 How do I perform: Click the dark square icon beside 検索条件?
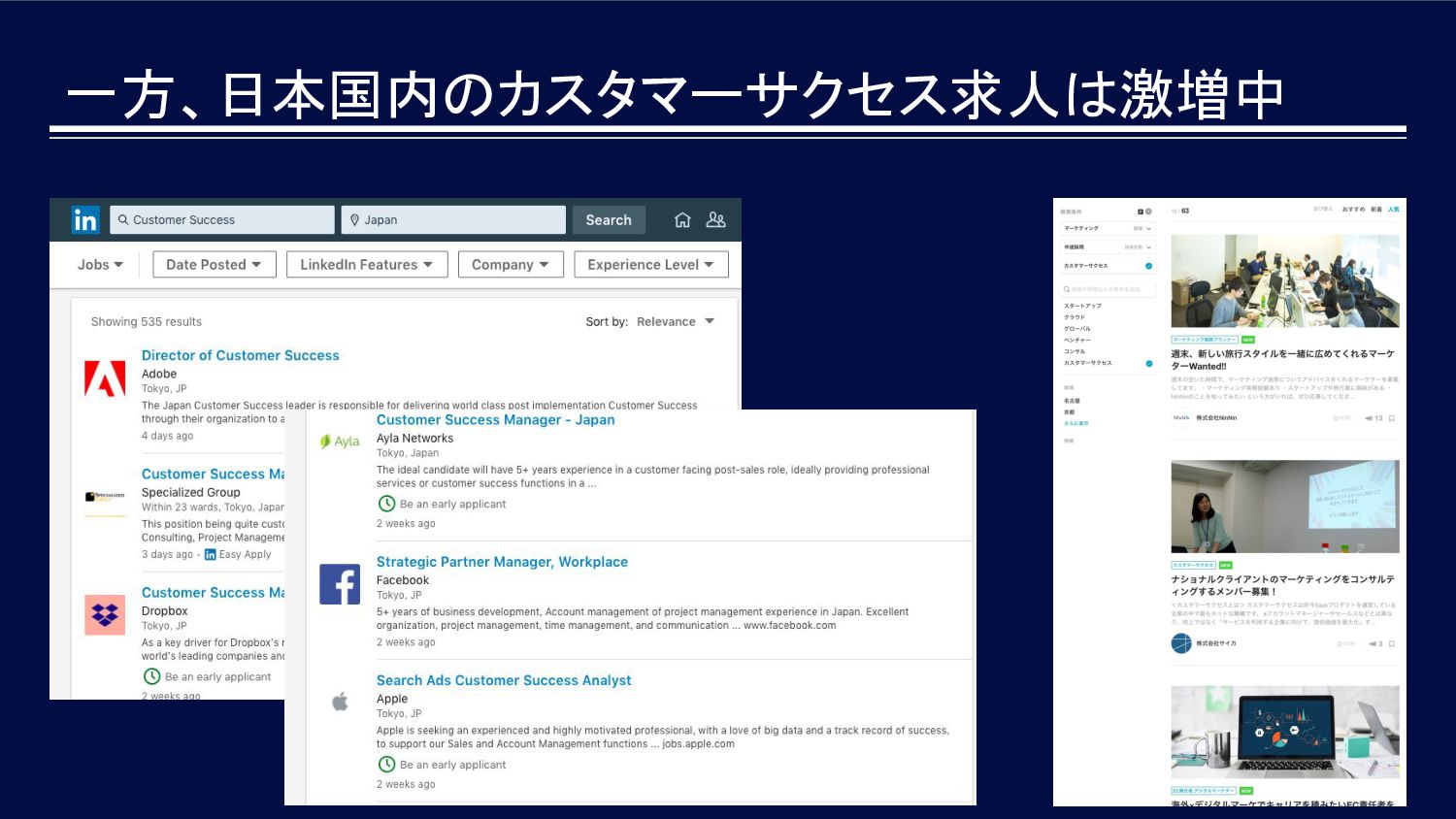(x=1141, y=212)
